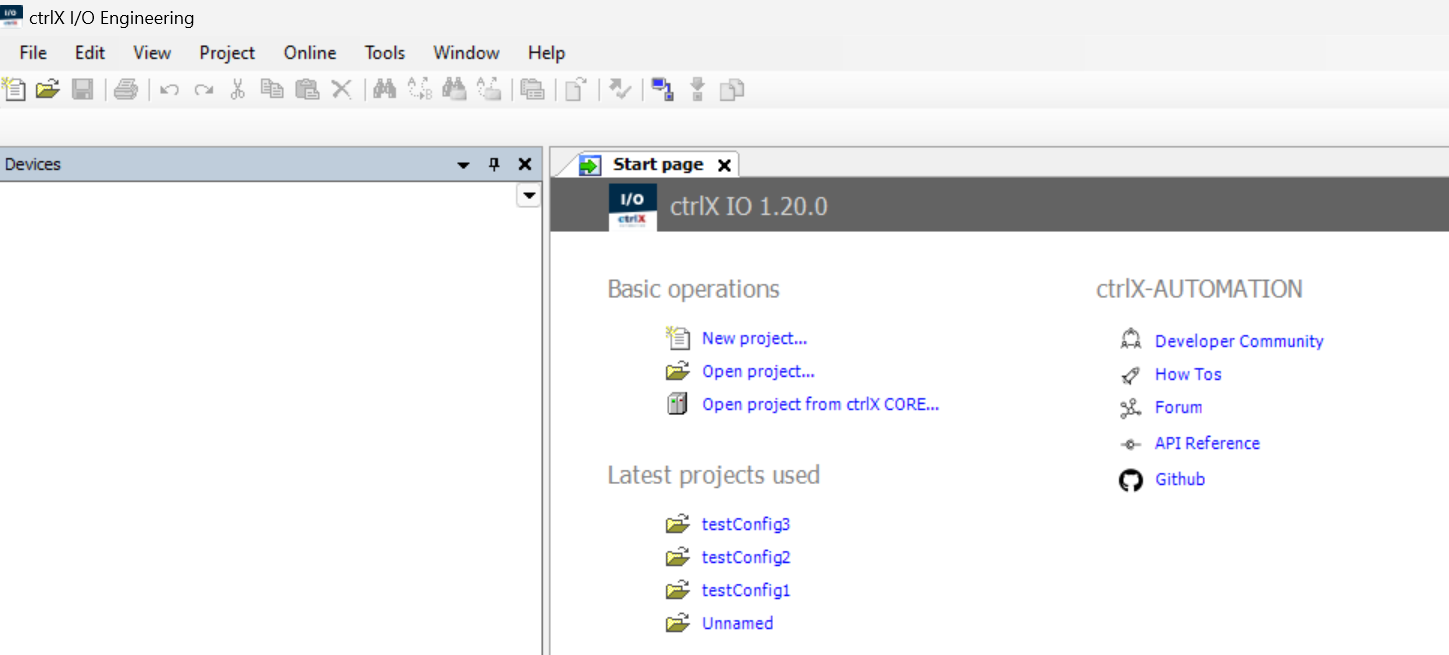Click the Open project... link

pos(758,371)
